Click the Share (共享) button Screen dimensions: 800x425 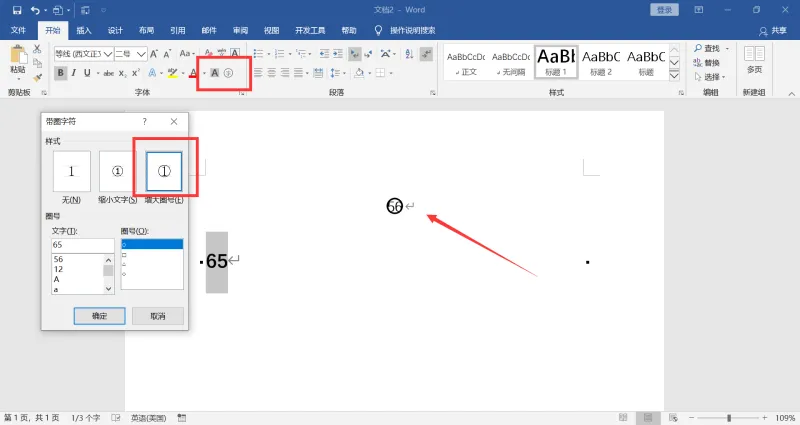tap(773, 31)
